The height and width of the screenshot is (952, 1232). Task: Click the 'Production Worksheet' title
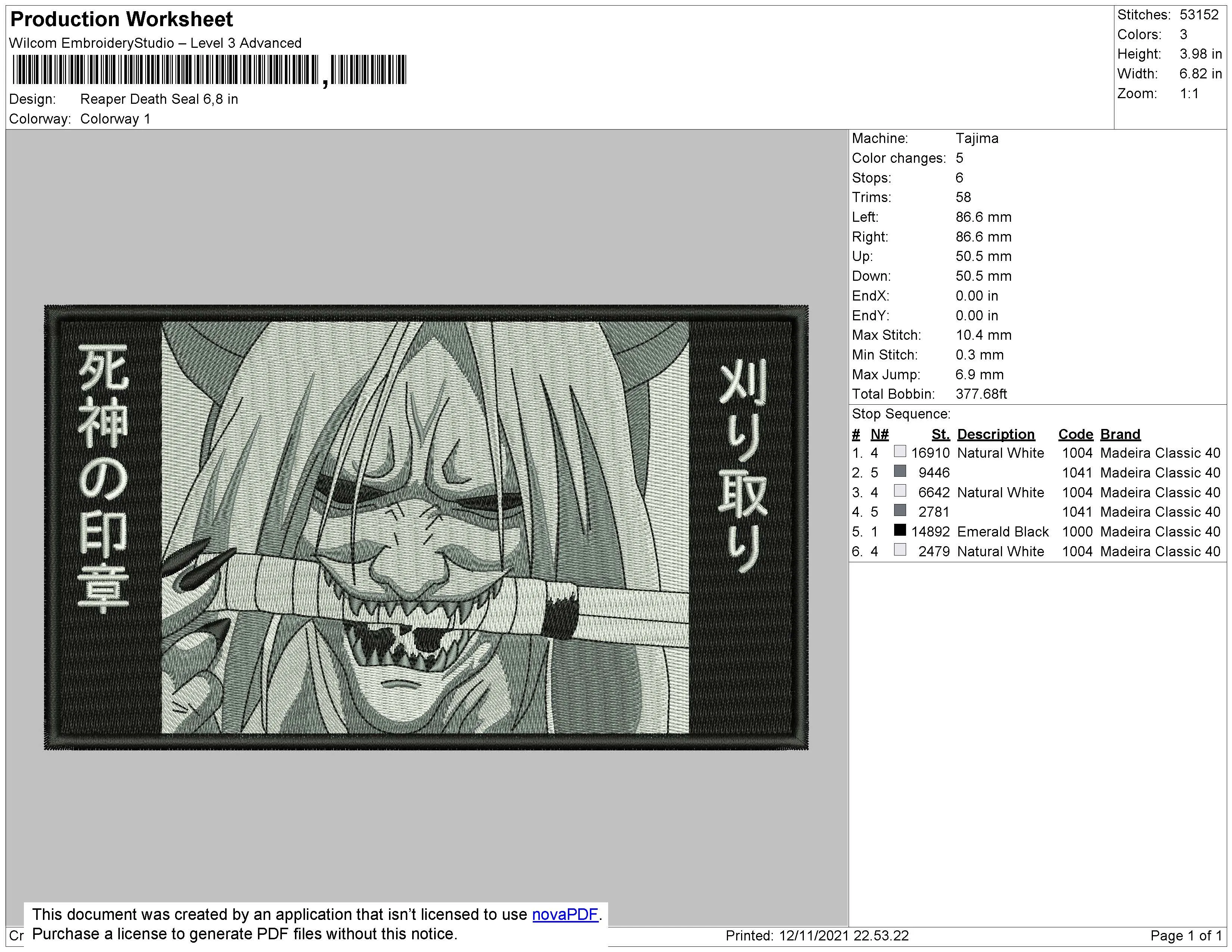click(x=121, y=19)
